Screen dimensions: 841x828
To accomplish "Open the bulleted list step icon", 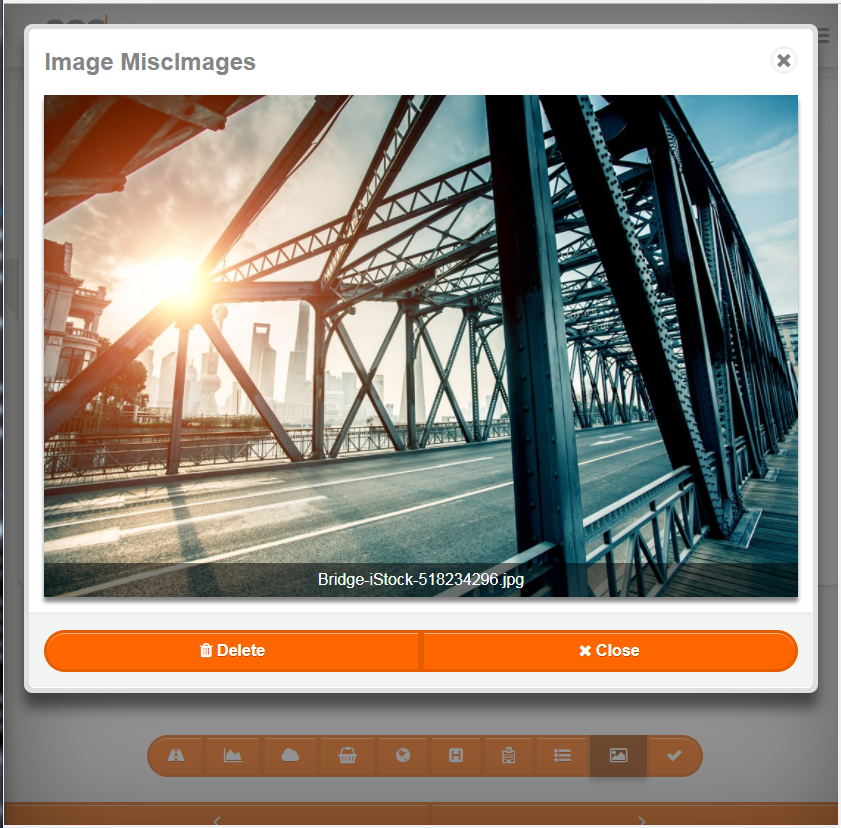I will (562, 756).
